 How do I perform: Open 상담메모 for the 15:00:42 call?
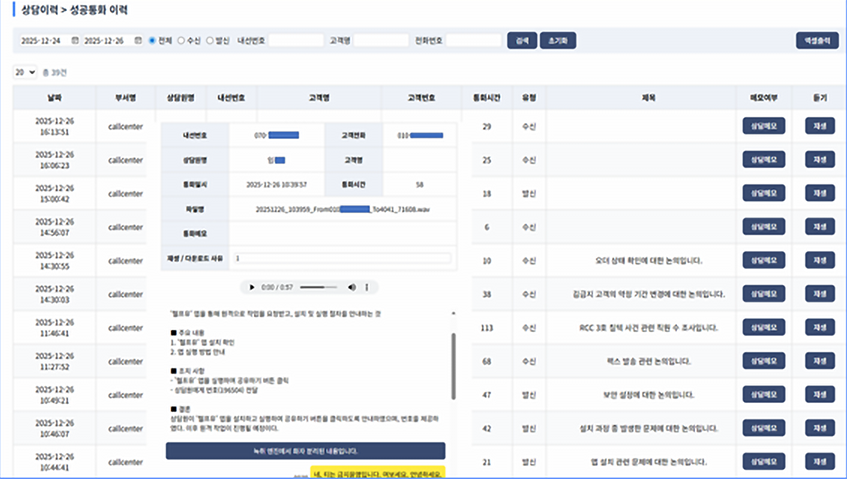click(764, 193)
